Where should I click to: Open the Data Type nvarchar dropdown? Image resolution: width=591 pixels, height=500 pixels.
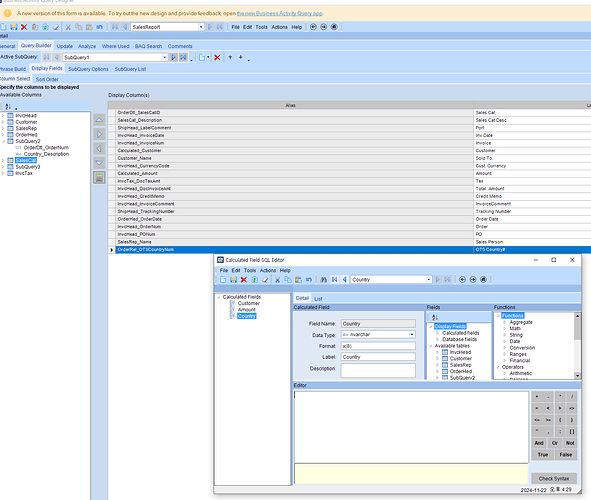click(412, 335)
